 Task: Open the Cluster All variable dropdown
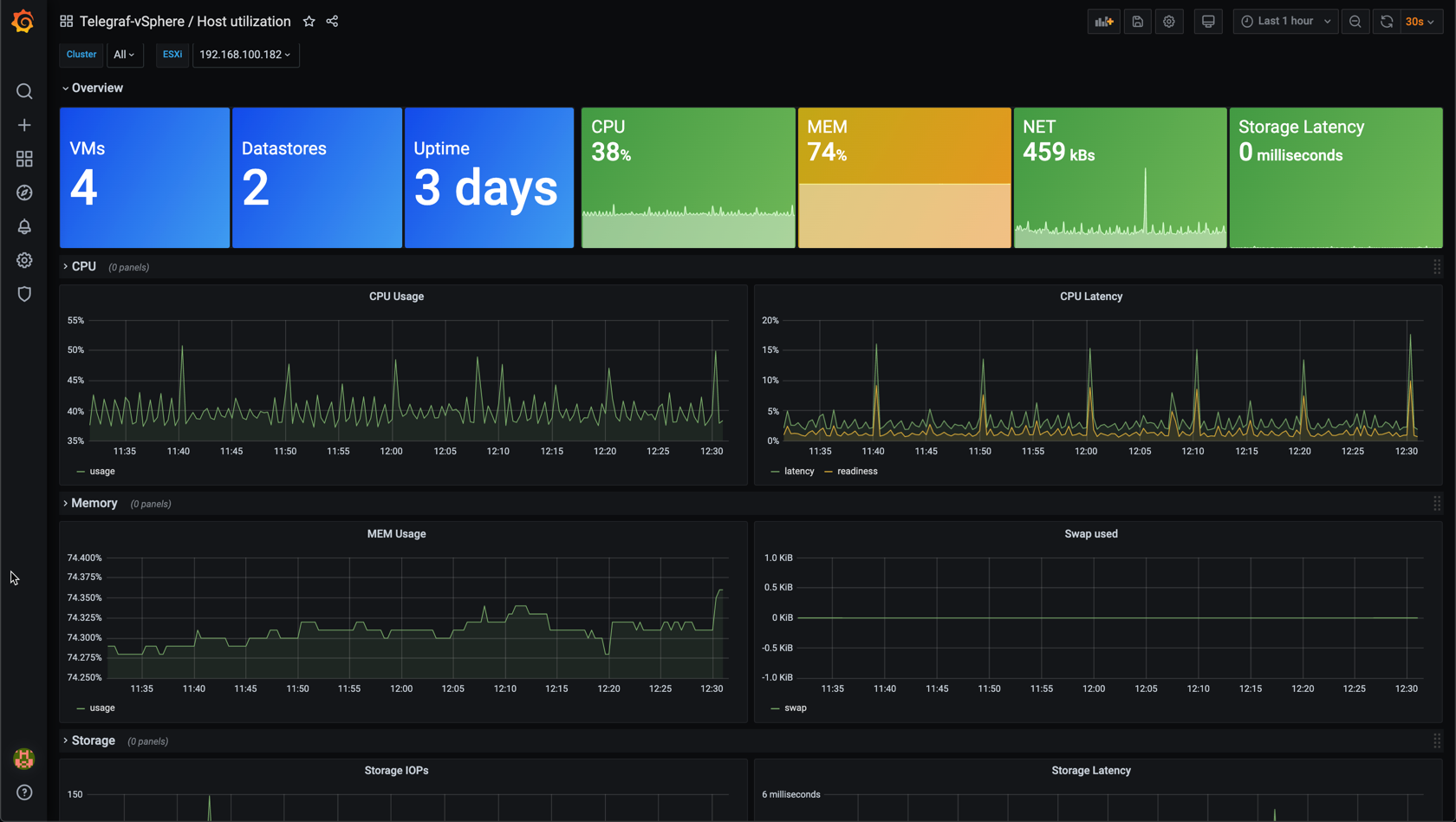click(125, 55)
